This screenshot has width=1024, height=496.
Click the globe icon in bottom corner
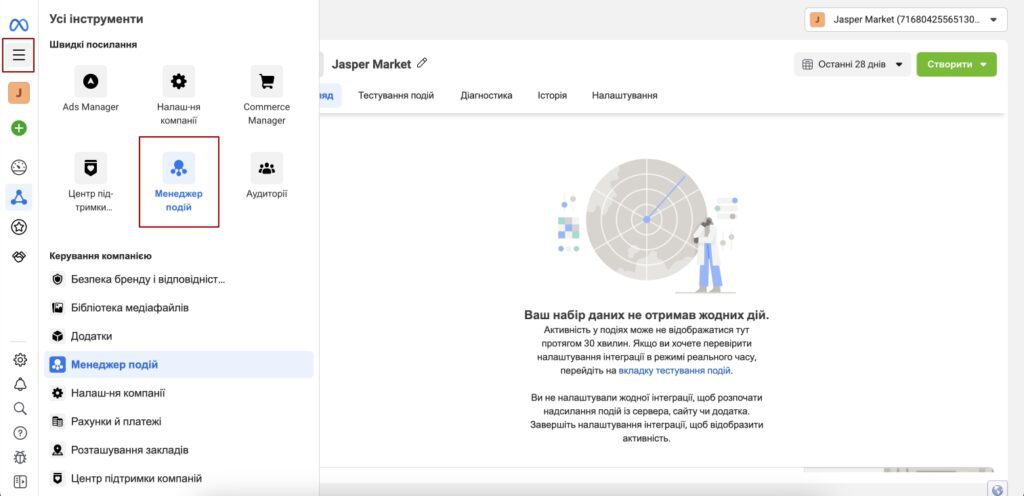click(997, 490)
